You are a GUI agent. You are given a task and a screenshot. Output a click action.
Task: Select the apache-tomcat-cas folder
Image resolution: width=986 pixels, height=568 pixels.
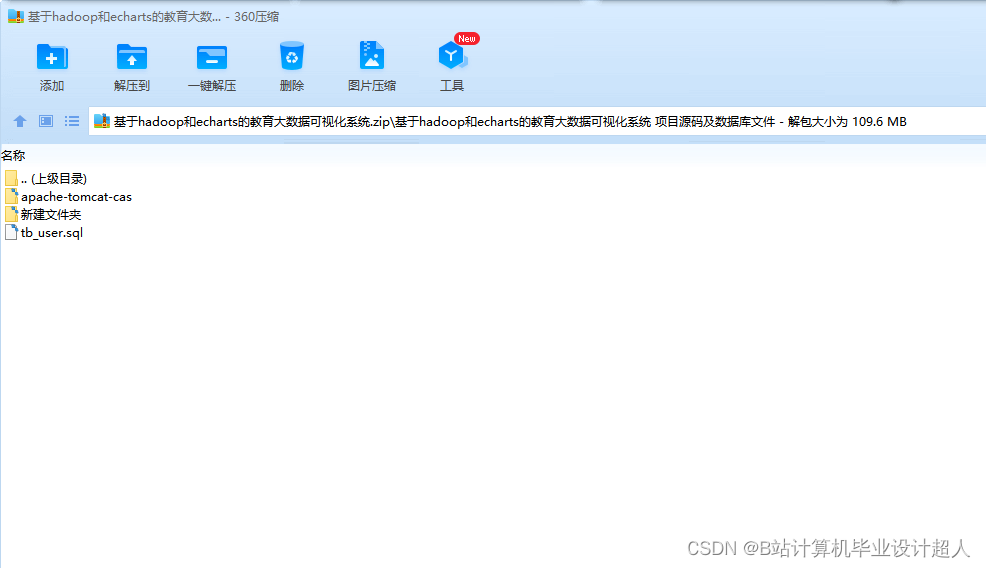click(x=69, y=197)
